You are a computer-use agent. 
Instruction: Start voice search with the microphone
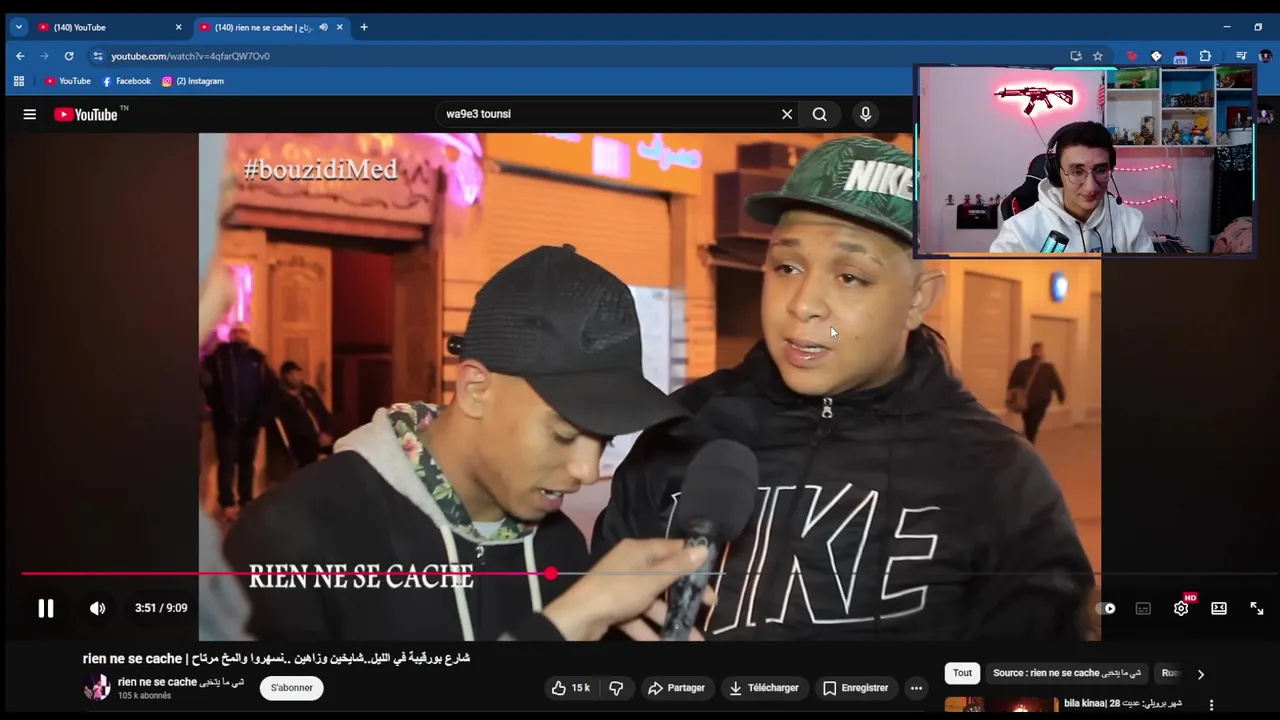[x=866, y=114]
